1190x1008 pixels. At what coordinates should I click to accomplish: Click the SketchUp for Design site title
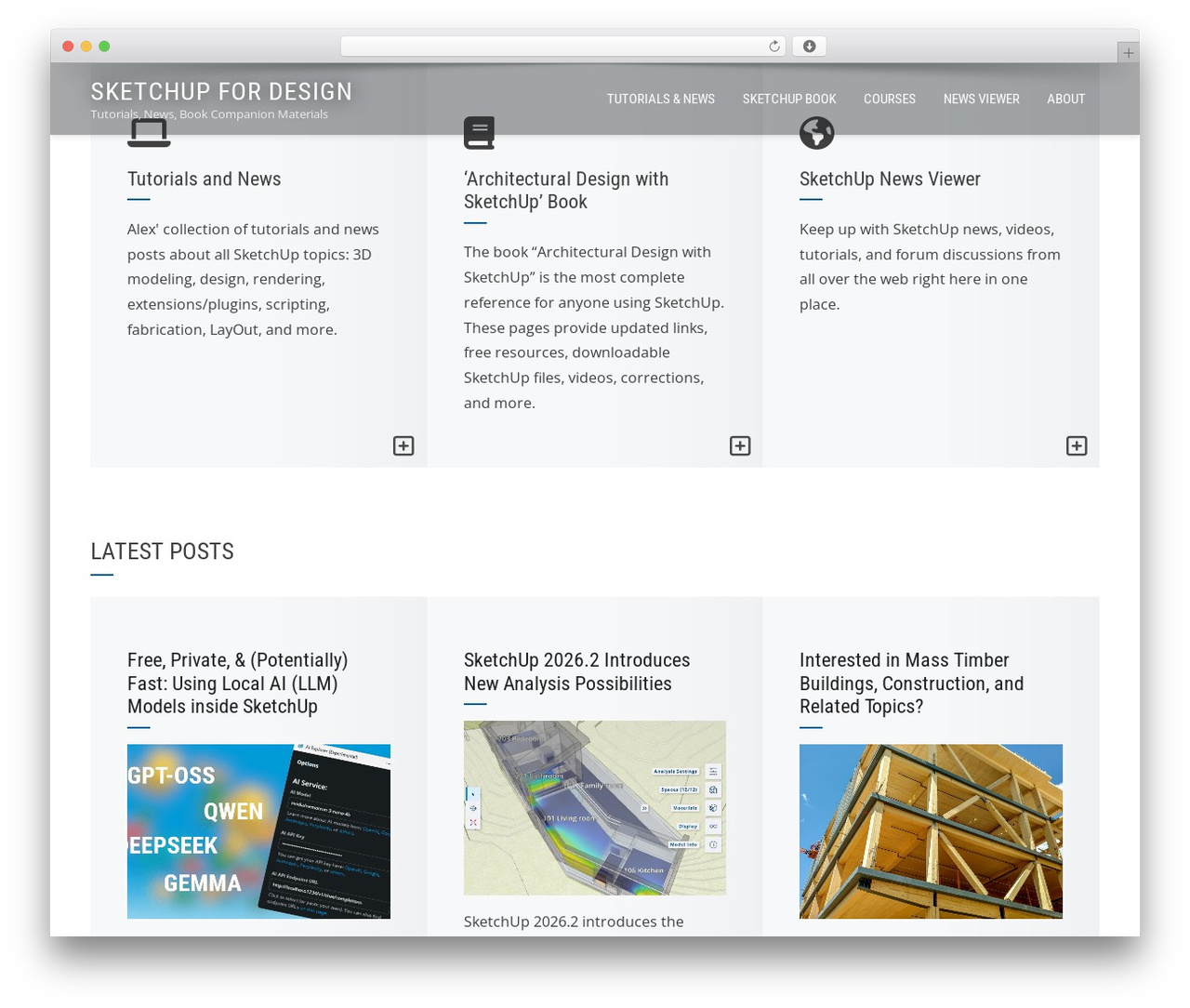coord(221,91)
